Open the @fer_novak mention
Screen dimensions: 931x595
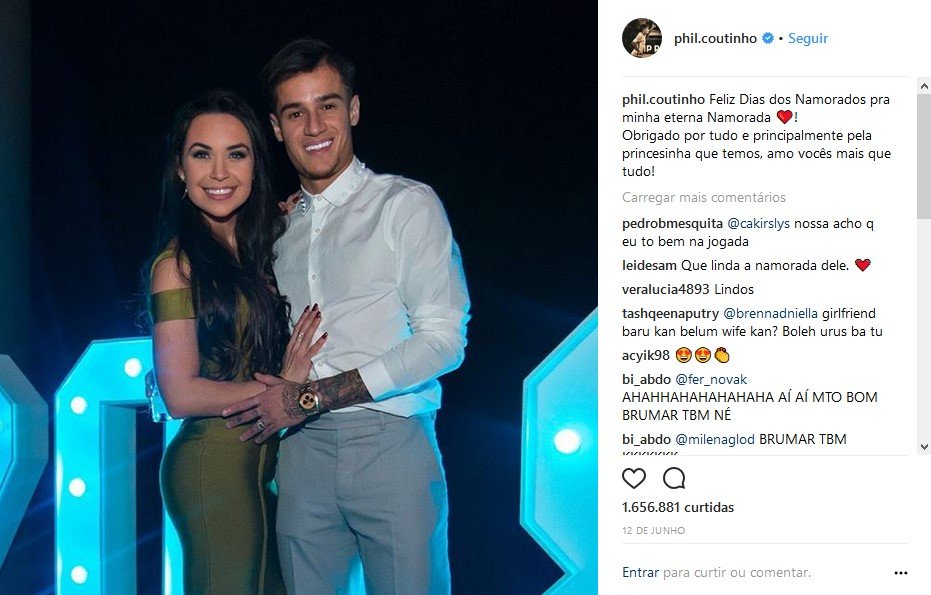click(x=711, y=379)
